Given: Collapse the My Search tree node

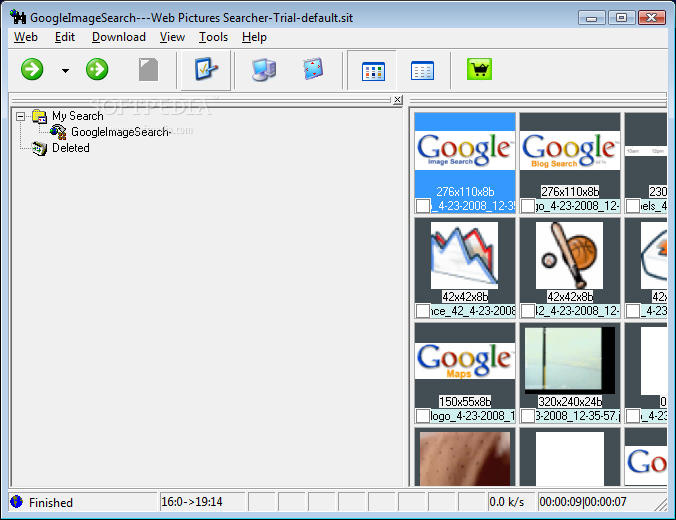Looking at the screenshot, I should (x=20, y=116).
